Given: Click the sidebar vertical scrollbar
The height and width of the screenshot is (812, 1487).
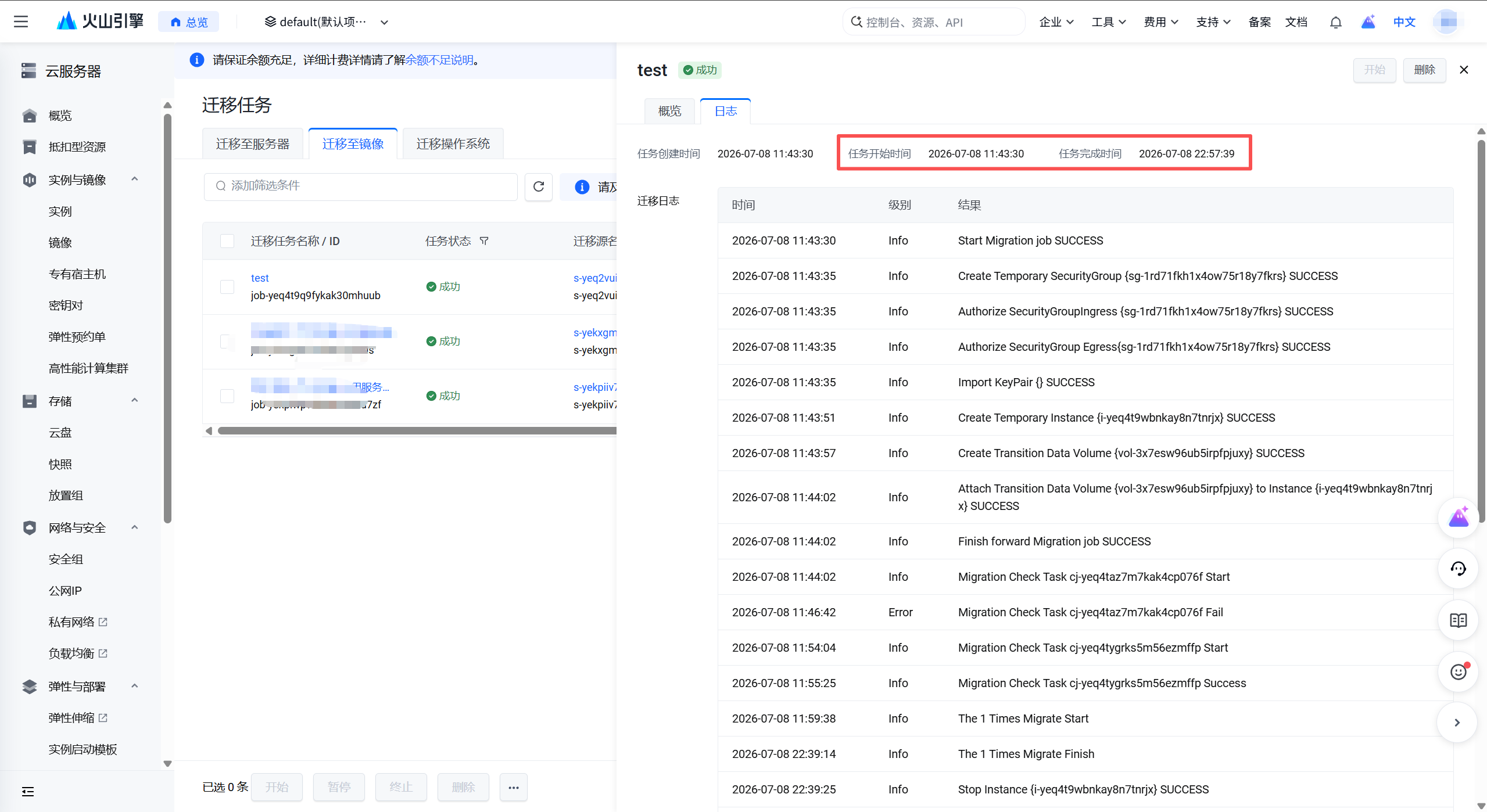Looking at the screenshot, I should pos(167,318).
